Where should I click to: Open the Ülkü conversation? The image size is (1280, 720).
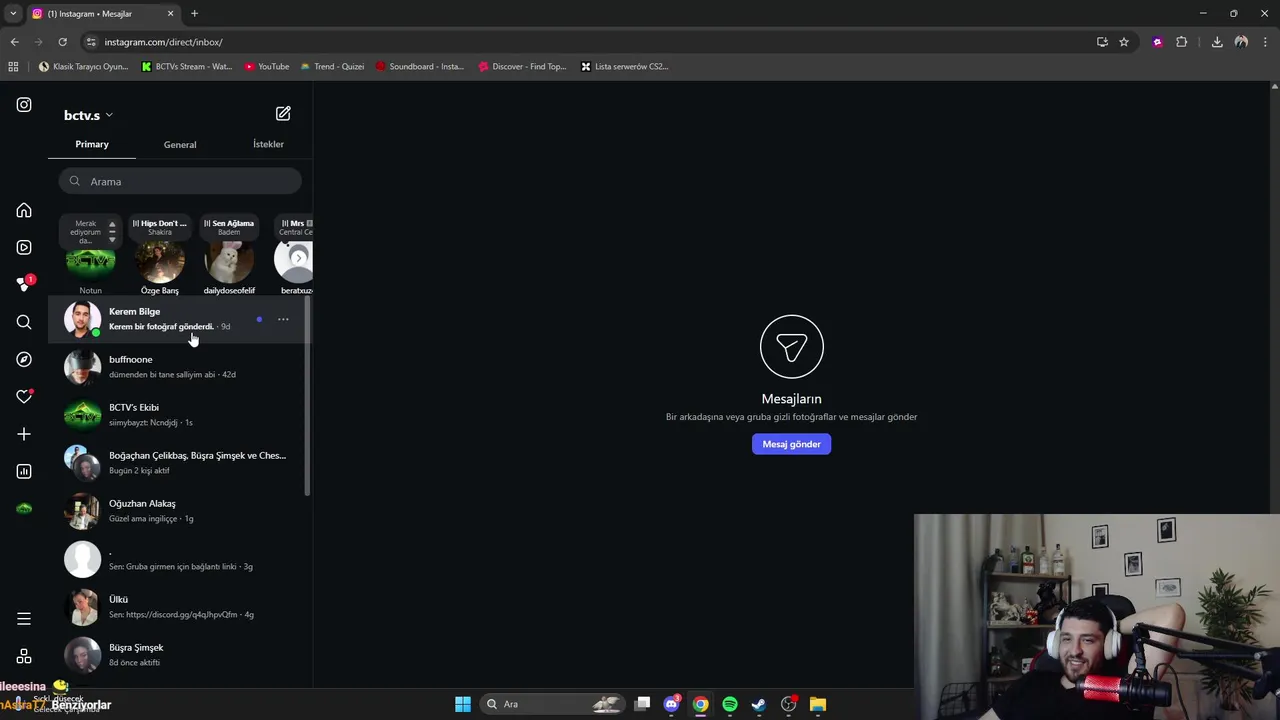pos(180,607)
